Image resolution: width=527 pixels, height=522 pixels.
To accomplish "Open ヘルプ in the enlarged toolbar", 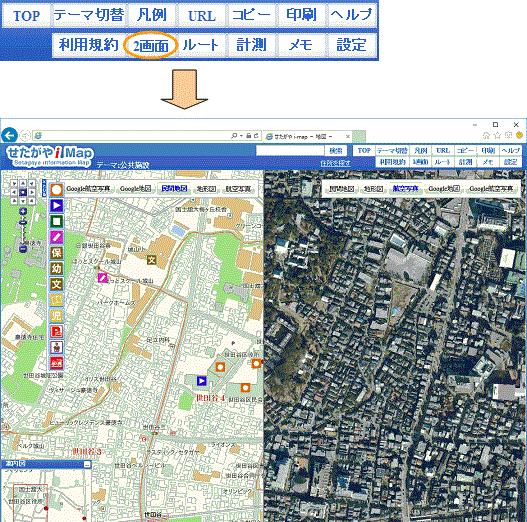I will (x=352, y=15).
